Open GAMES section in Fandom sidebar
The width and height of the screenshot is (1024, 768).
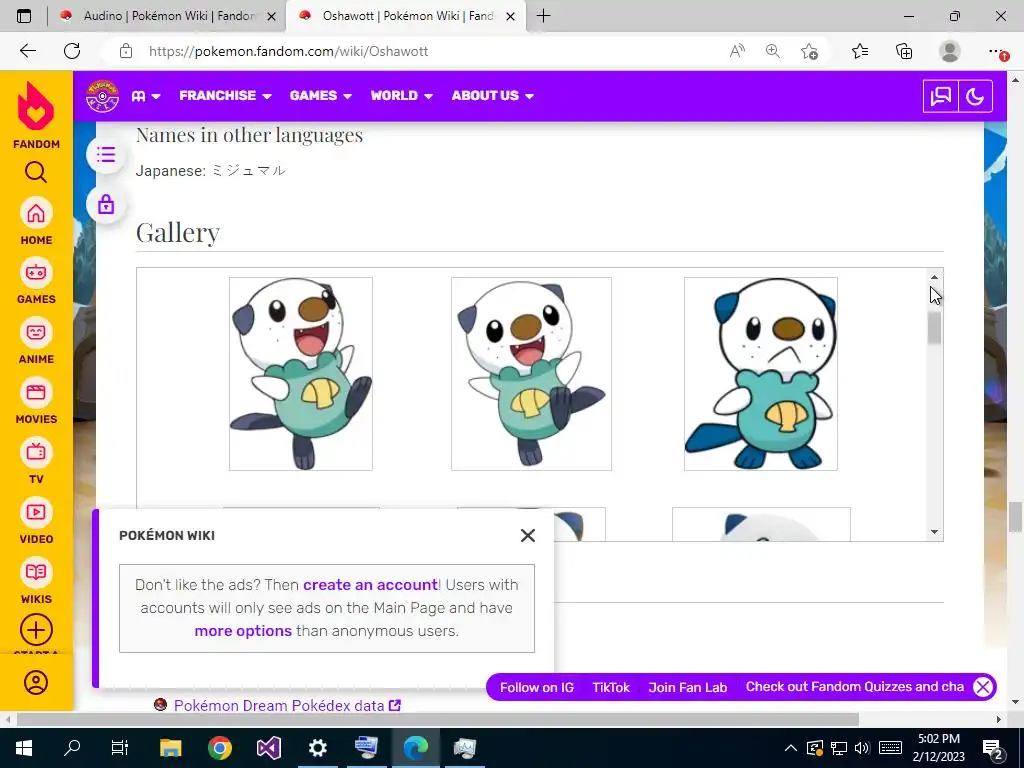click(x=36, y=281)
